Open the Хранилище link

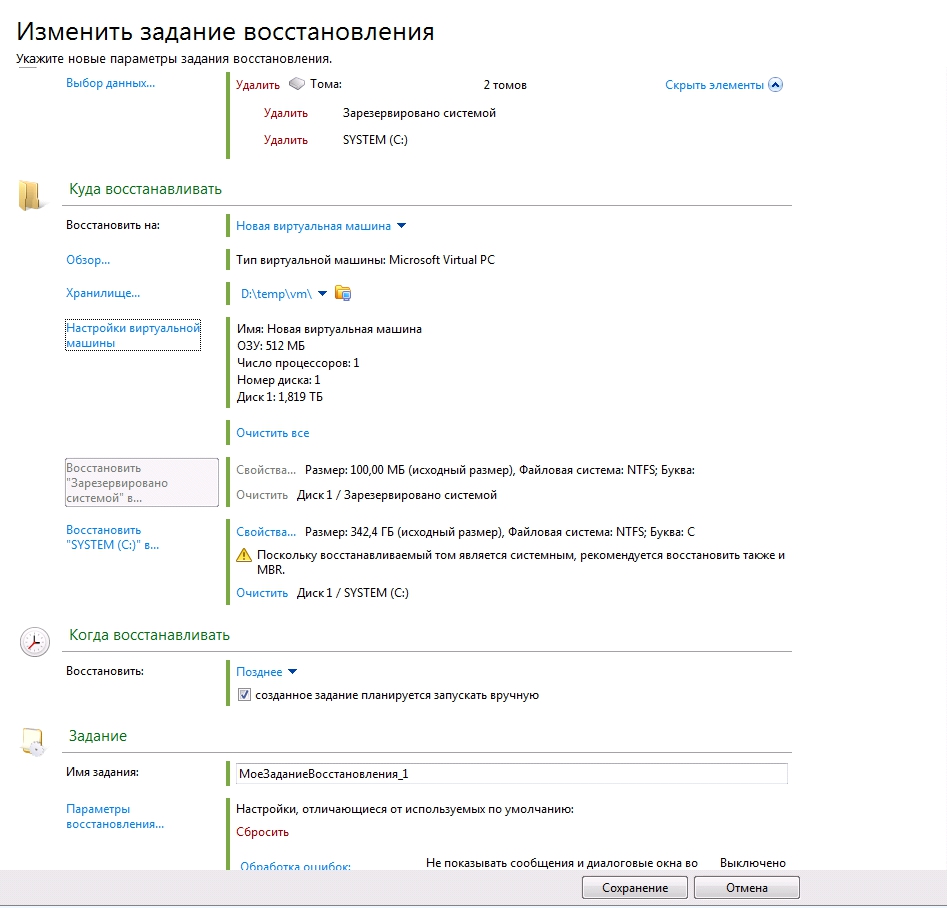[103, 293]
